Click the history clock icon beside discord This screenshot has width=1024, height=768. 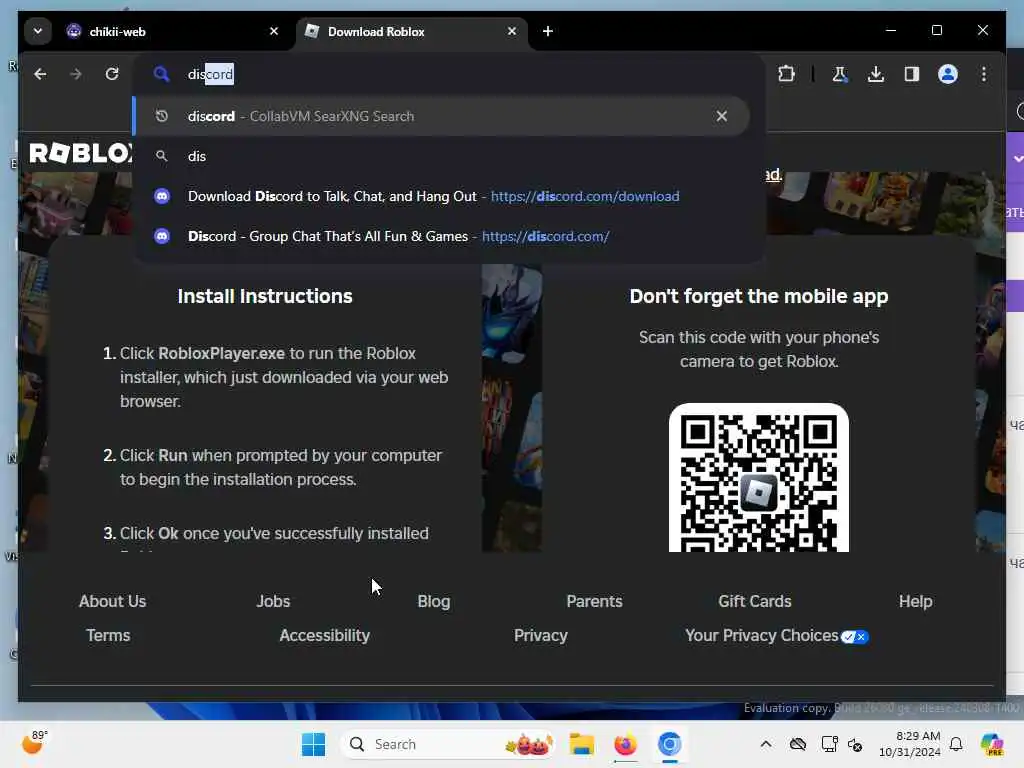click(161, 116)
